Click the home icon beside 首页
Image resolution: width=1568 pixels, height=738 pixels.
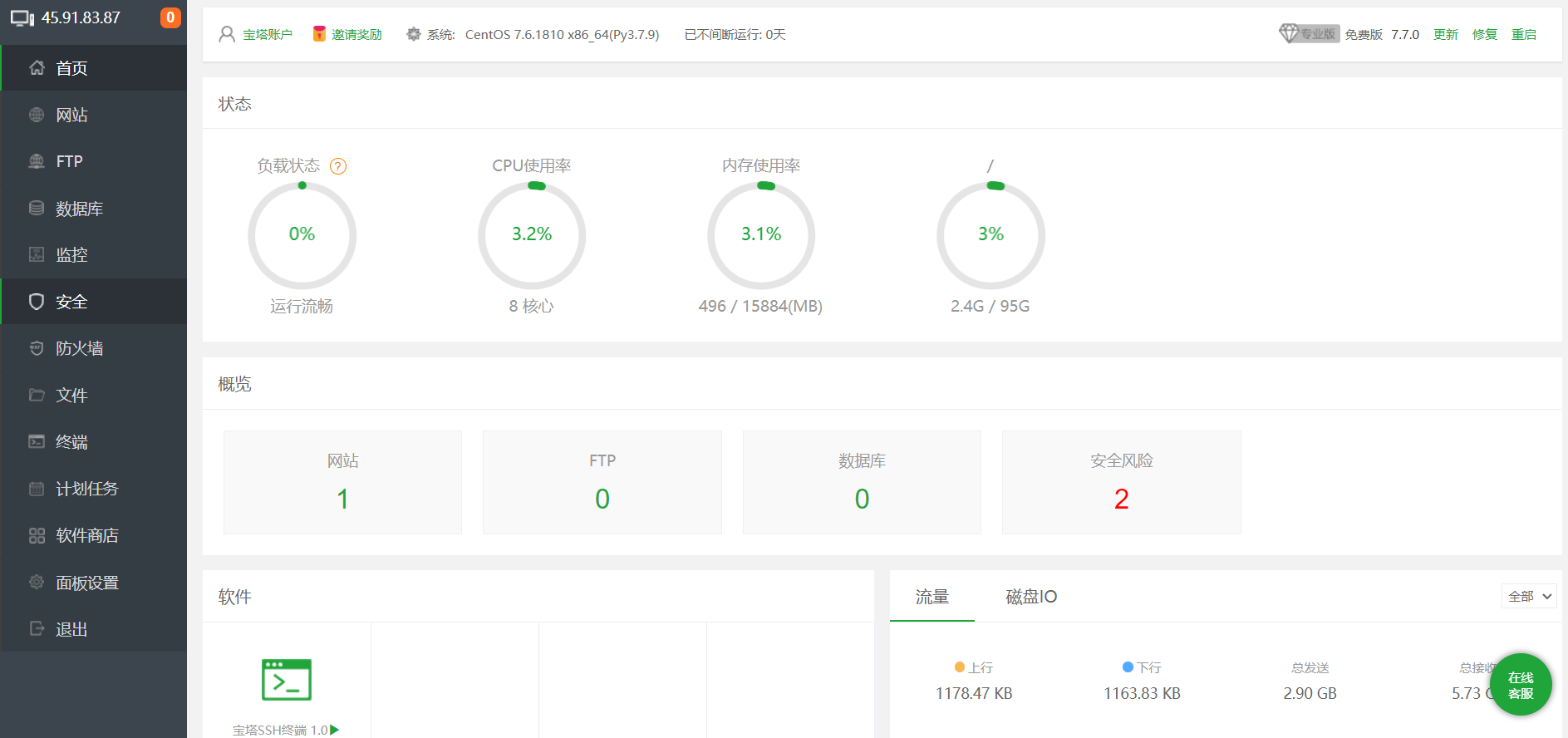(x=37, y=68)
